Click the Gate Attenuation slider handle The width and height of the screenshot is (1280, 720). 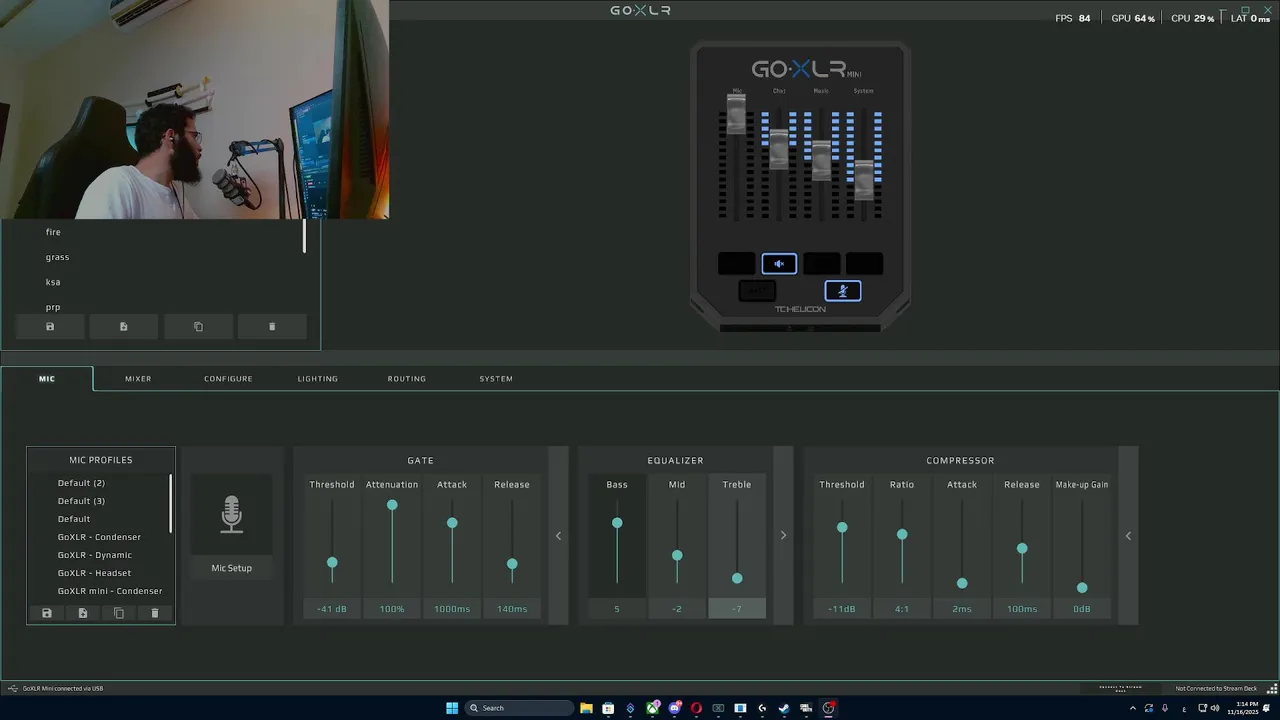pyautogui.click(x=392, y=505)
